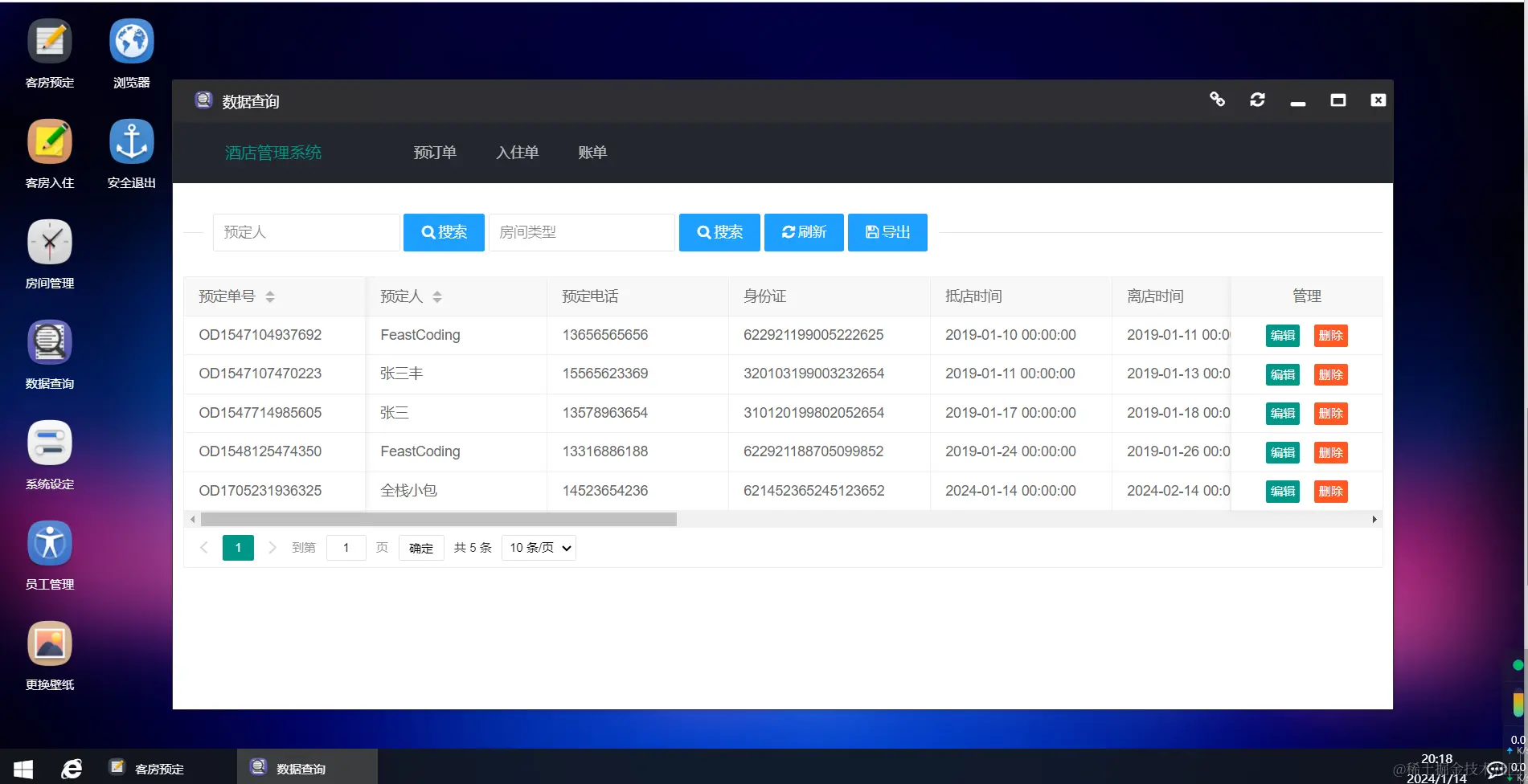Click 搜索 button next to 房间类型 field

(x=719, y=232)
